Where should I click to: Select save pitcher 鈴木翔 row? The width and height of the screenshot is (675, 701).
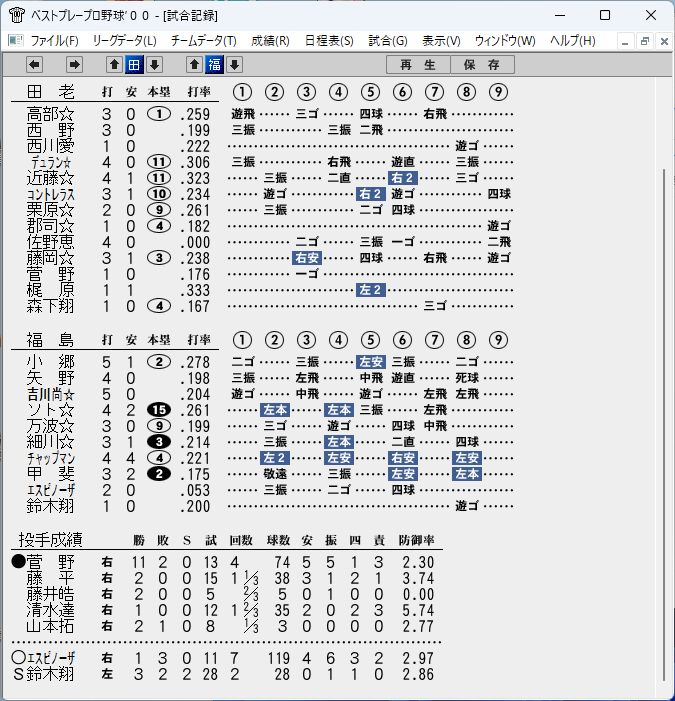[x=224, y=674]
